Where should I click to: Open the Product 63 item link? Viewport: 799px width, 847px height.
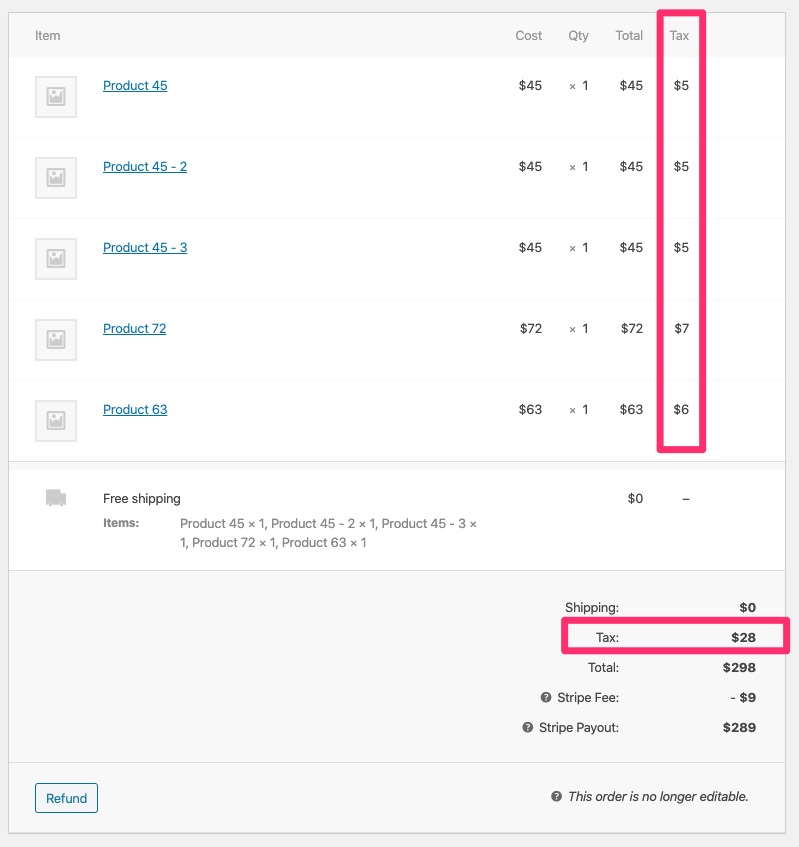pos(134,409)
